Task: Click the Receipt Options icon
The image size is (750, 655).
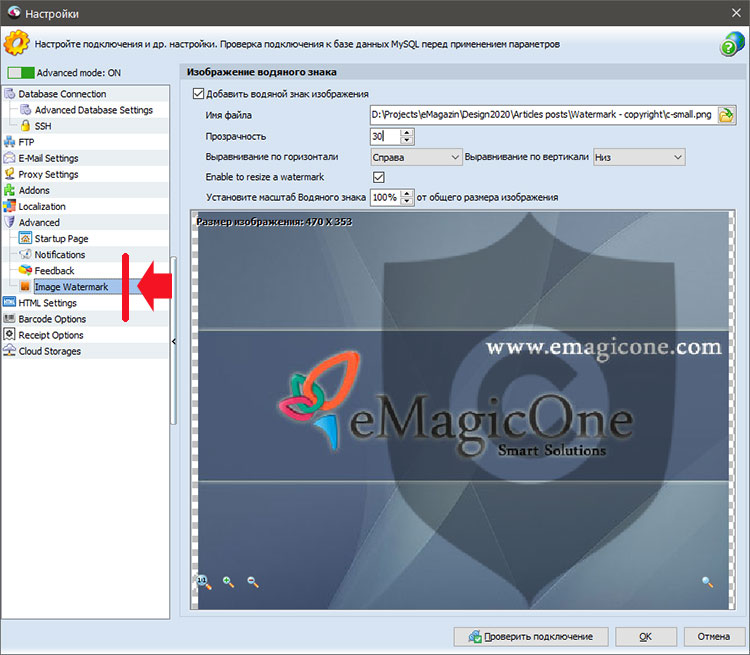Action: point(10,334)
